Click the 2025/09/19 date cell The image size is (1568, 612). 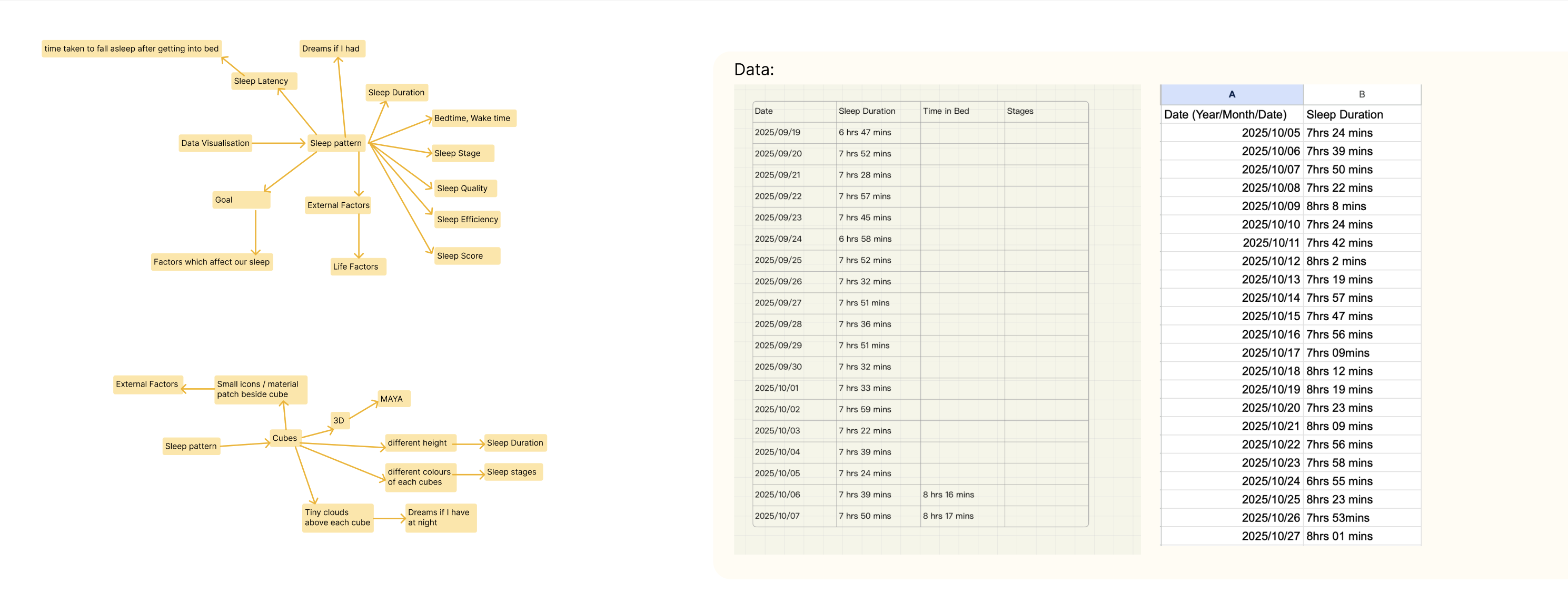(777, 132)
